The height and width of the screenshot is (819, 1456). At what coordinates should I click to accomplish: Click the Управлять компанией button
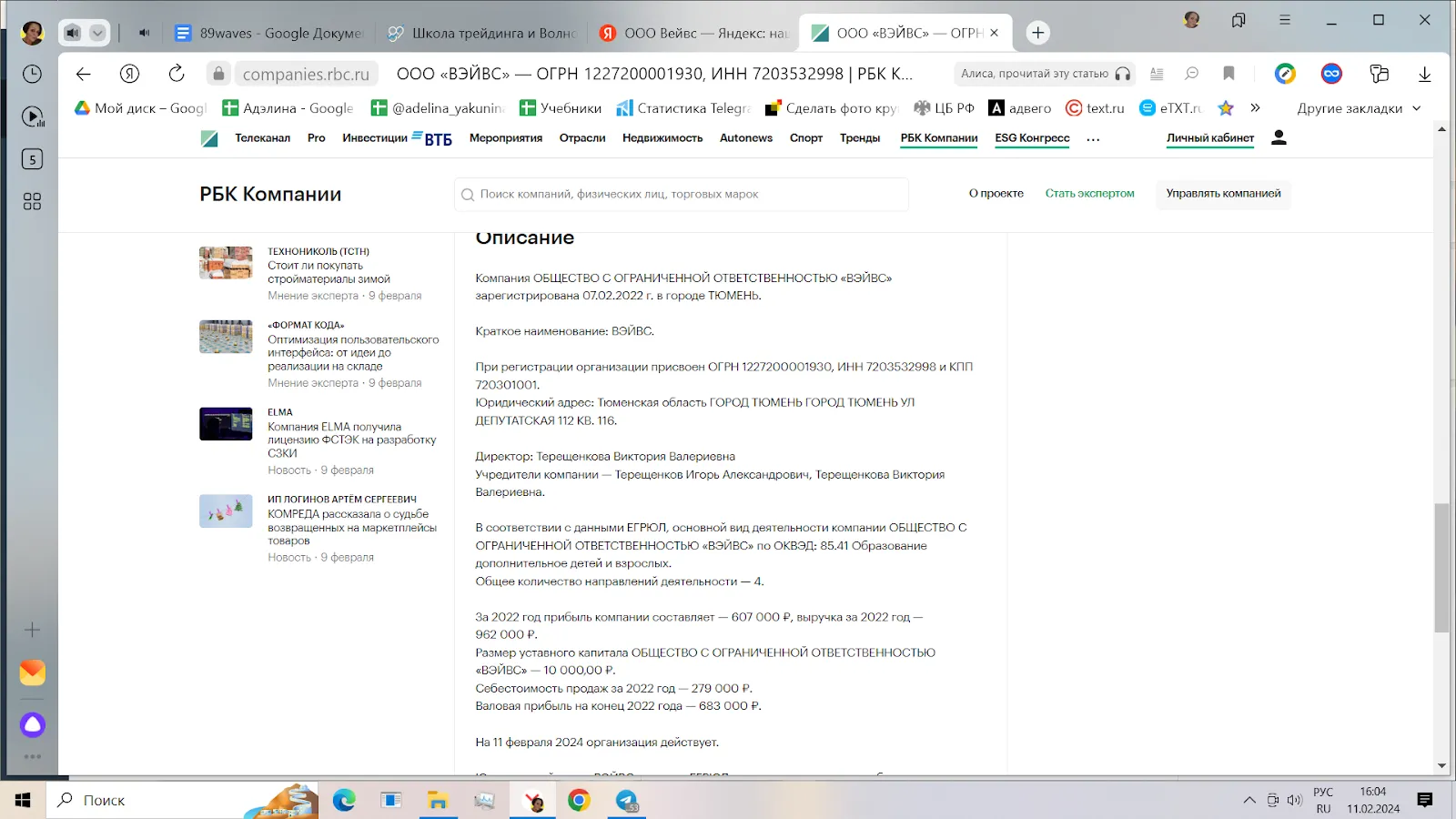point(1223,194)
